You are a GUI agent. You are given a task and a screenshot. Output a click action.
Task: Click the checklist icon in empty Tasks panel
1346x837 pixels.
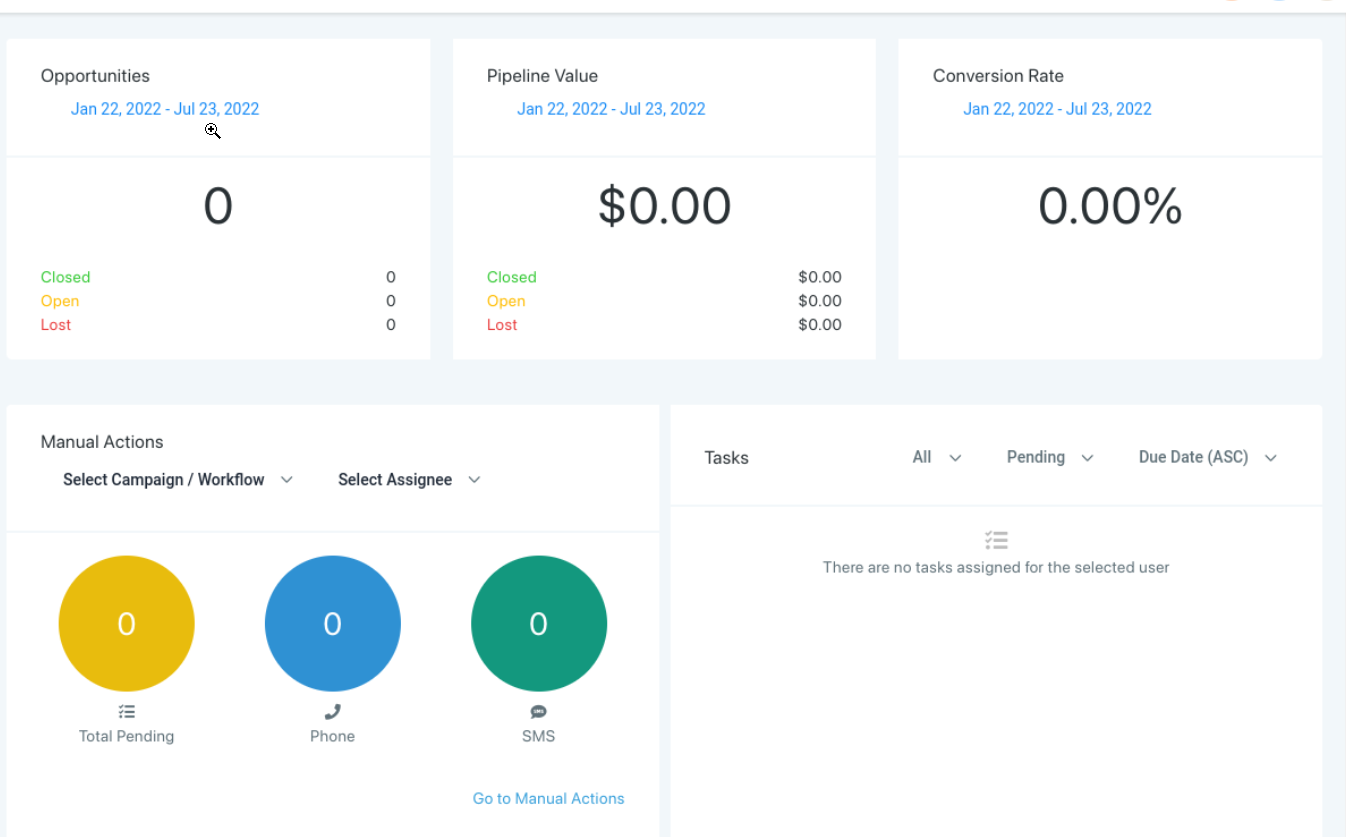(x=996, y=541)
